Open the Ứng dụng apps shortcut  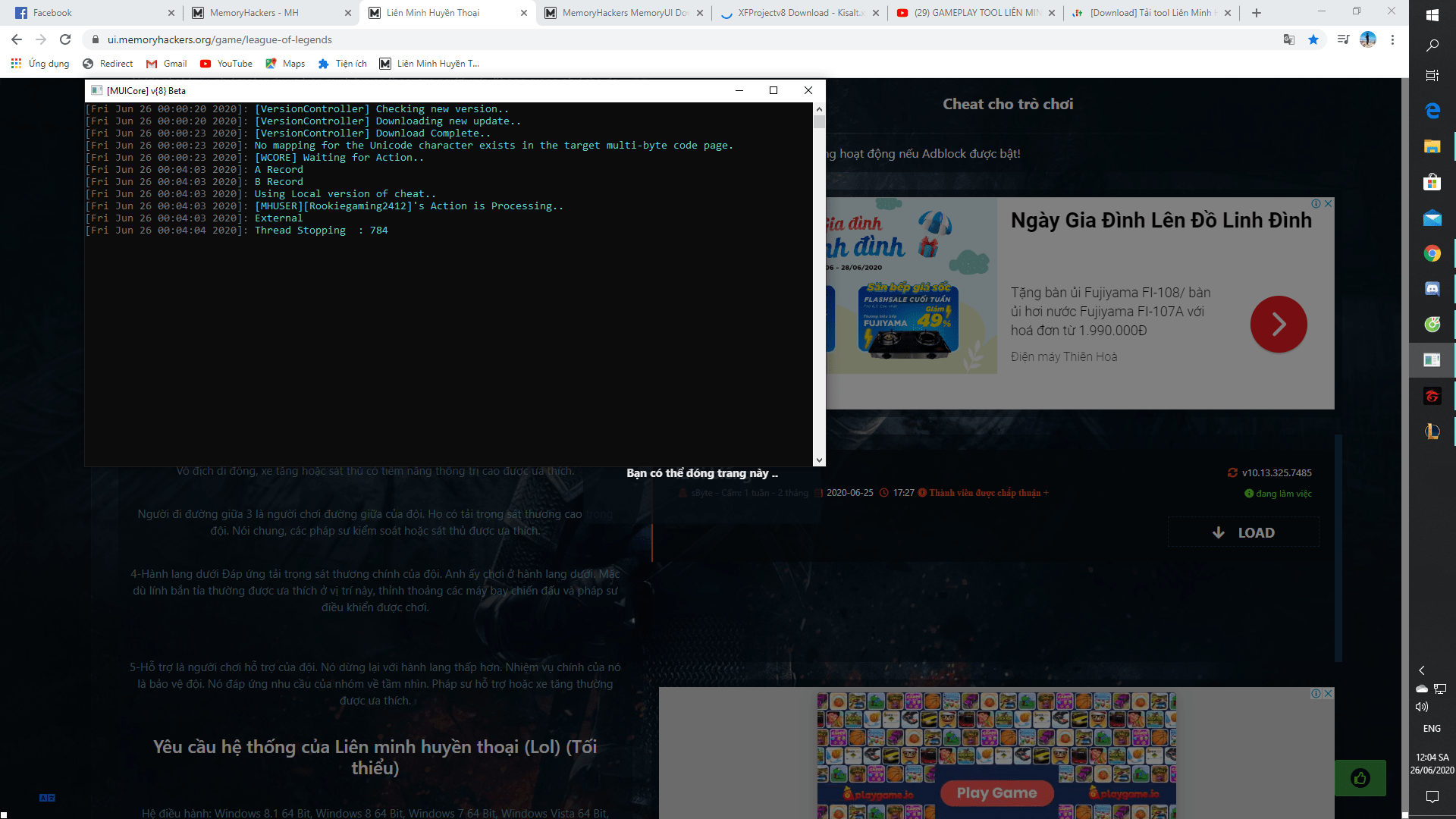click(x=40, y=64)
